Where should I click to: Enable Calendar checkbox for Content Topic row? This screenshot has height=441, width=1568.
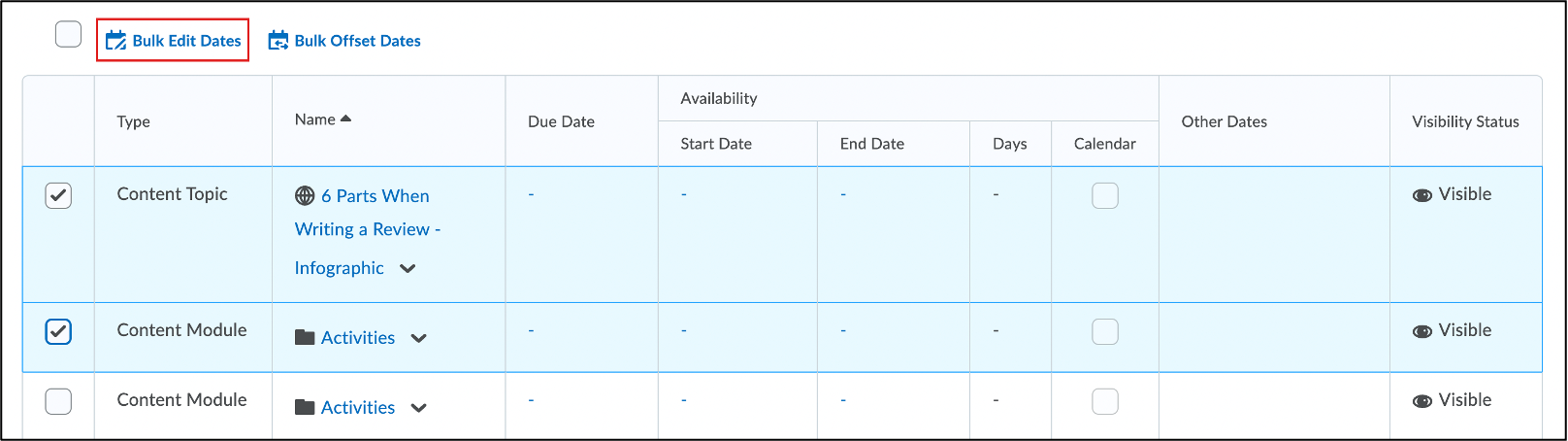click(1104, 195)
